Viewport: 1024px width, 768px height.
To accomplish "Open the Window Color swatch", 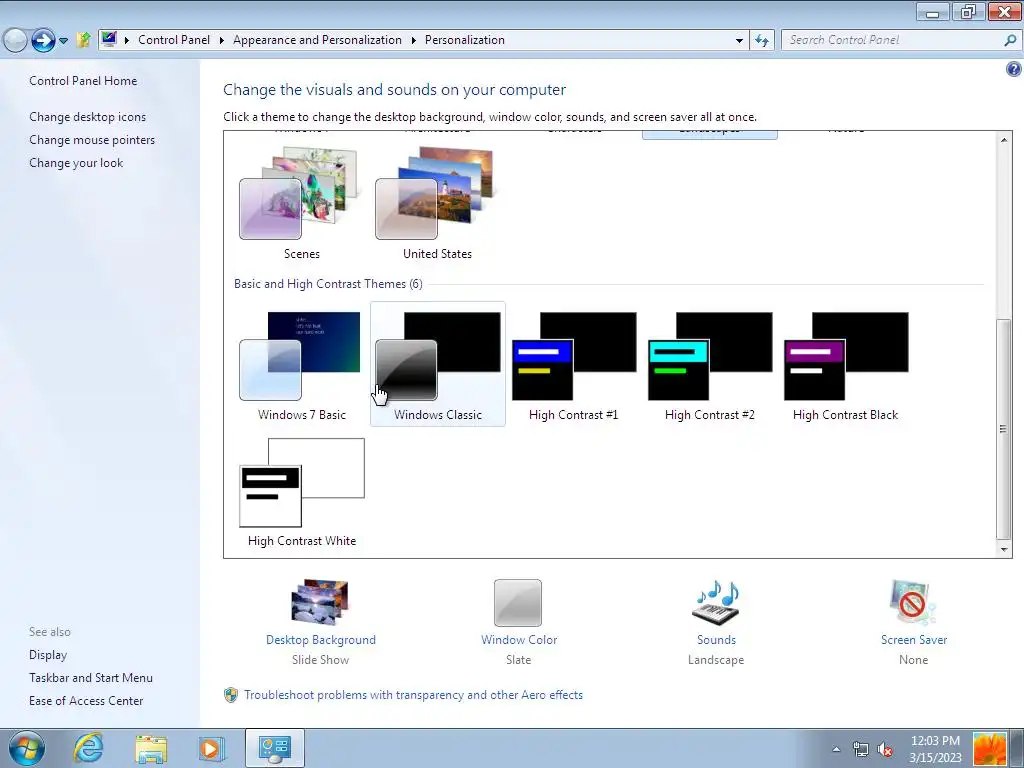I will coord(518,602).
